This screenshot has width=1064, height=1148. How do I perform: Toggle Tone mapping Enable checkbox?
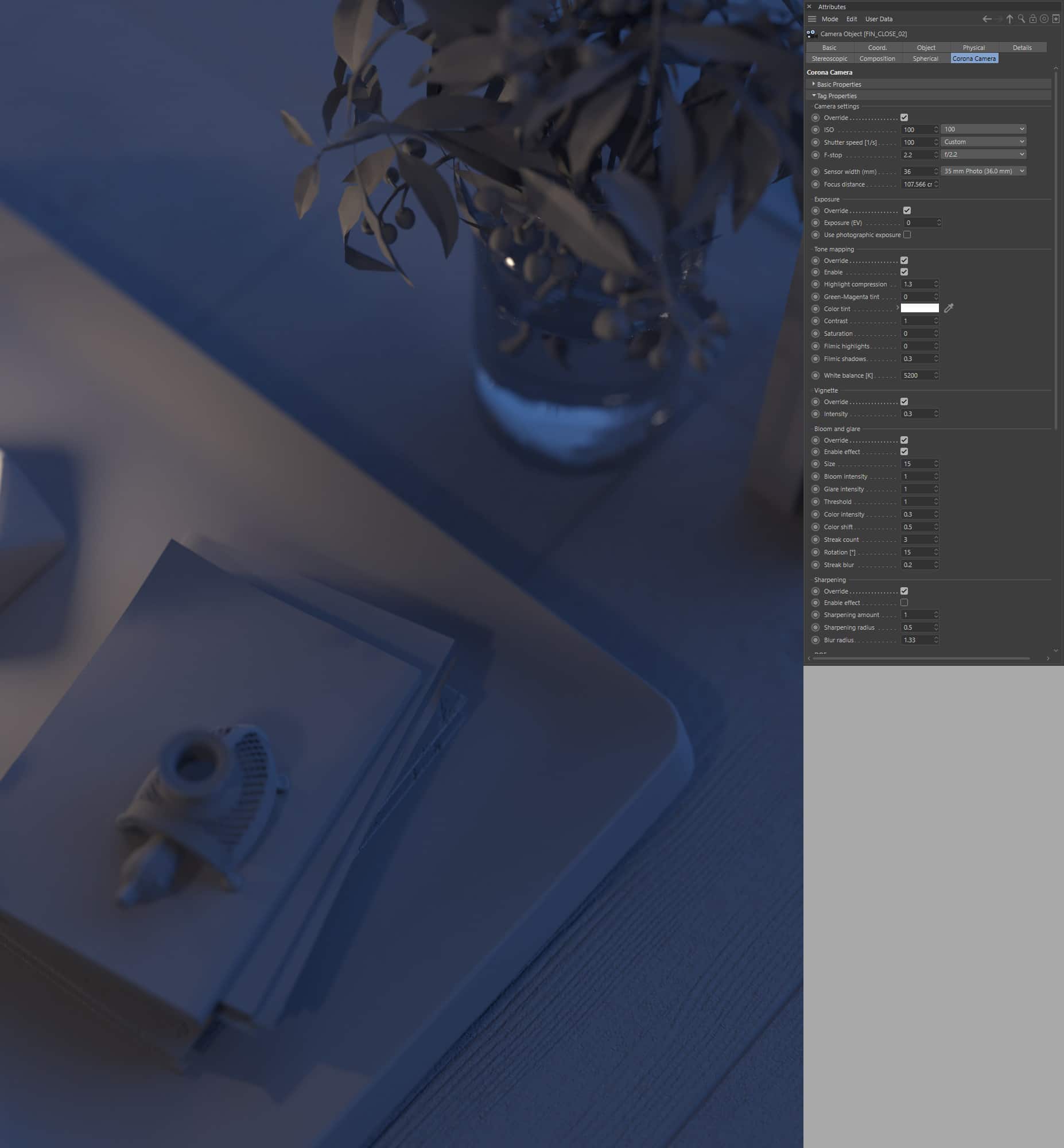click(904, 272)
